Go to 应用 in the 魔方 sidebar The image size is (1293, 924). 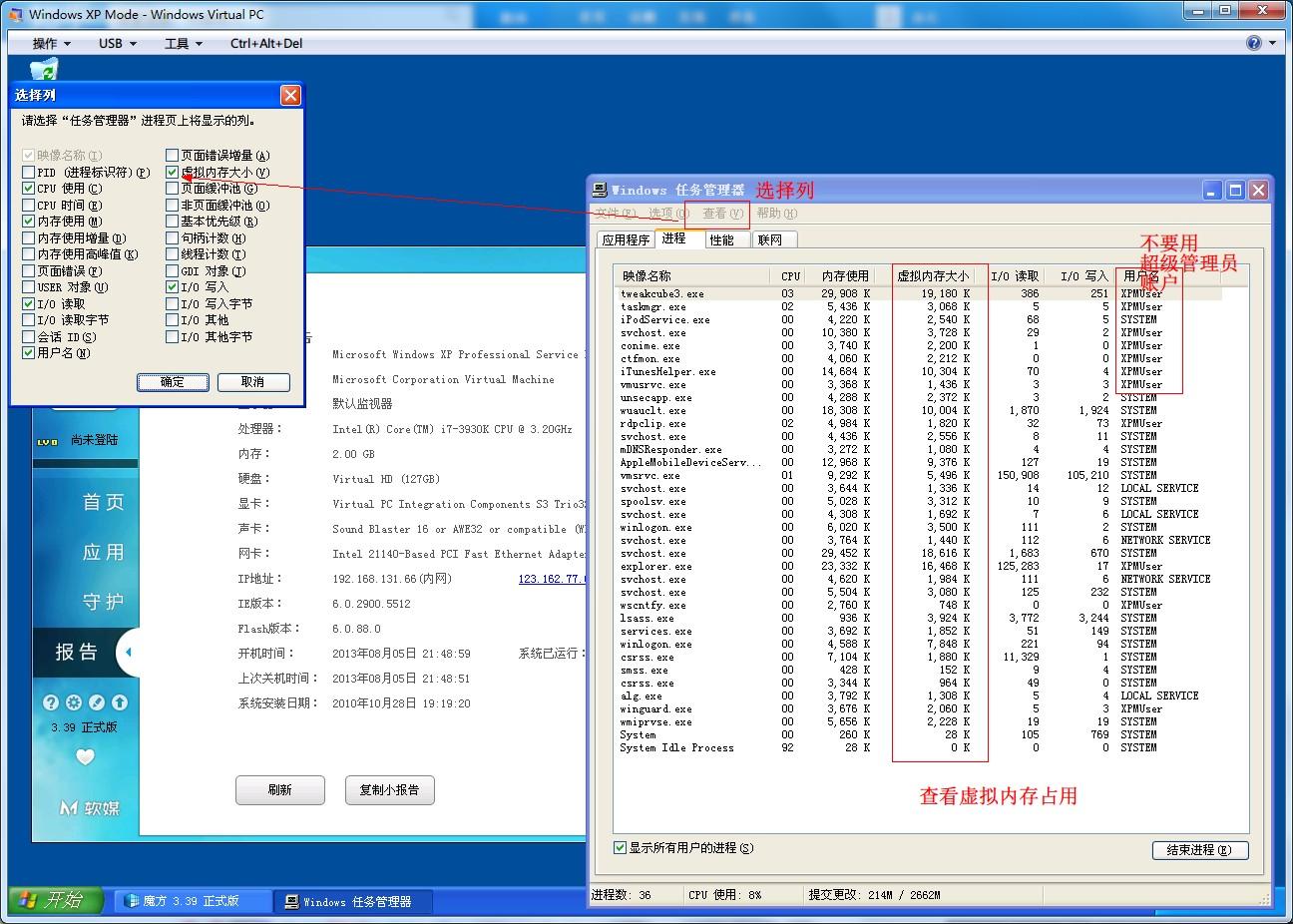click(x=103, y=552)
